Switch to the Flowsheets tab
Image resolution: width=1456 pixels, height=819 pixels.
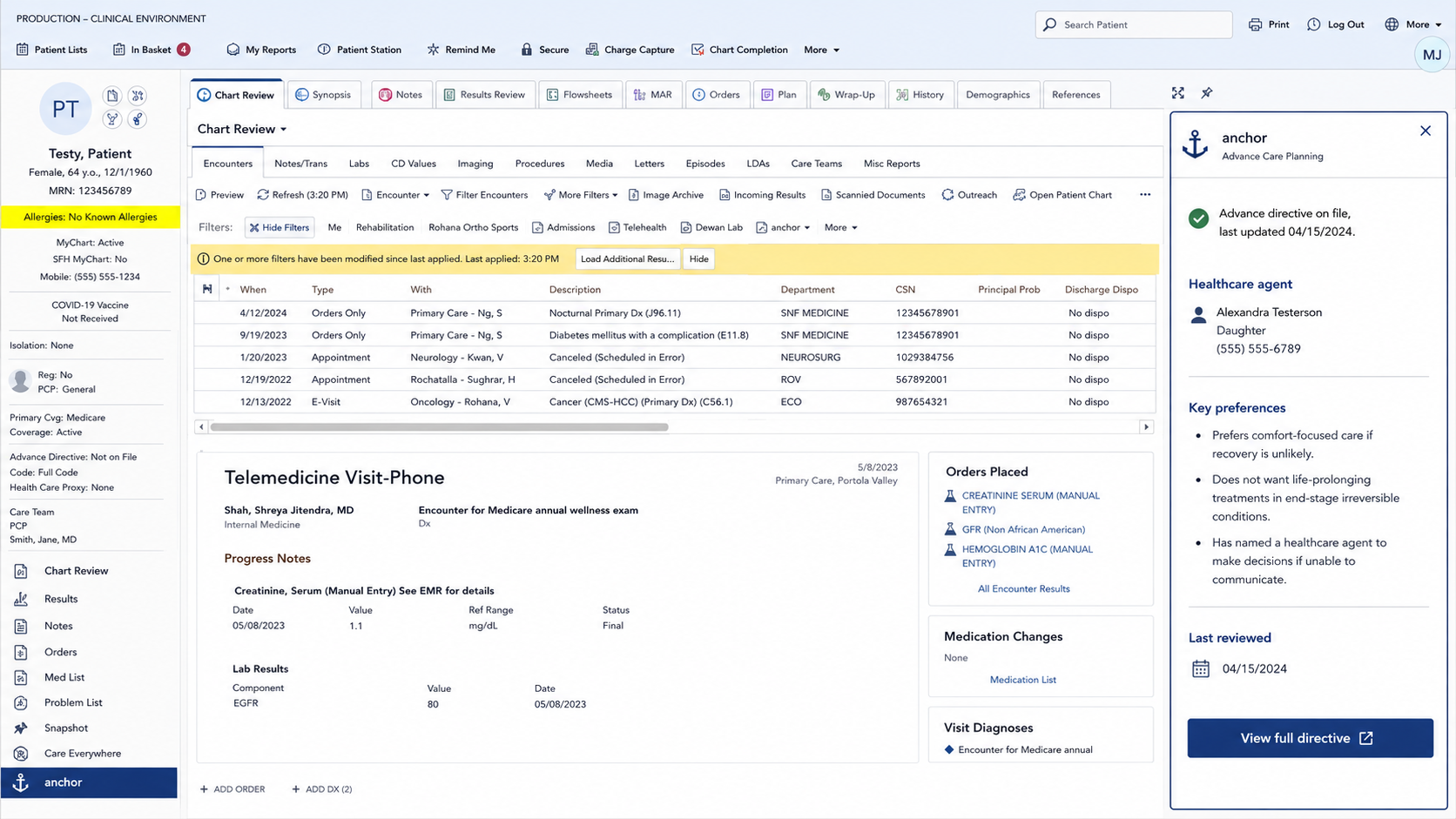(x=579, y=95)
